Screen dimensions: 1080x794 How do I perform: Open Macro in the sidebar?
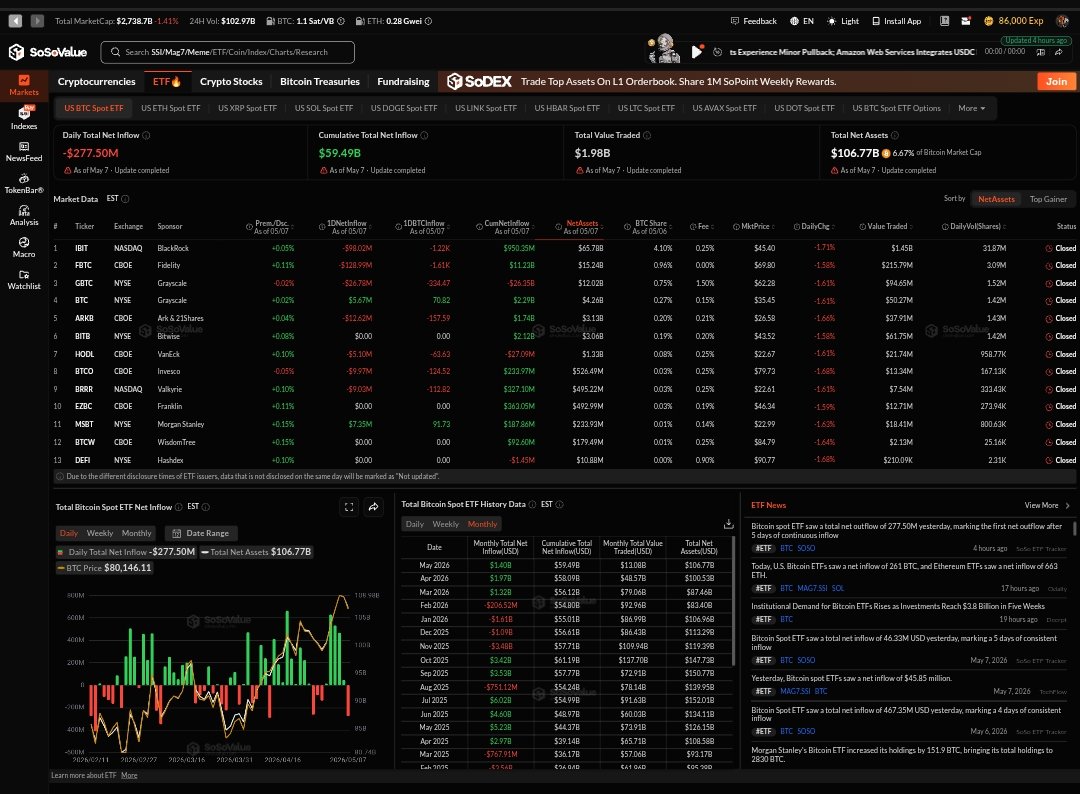pyautogui.click(x=23, y=247)
